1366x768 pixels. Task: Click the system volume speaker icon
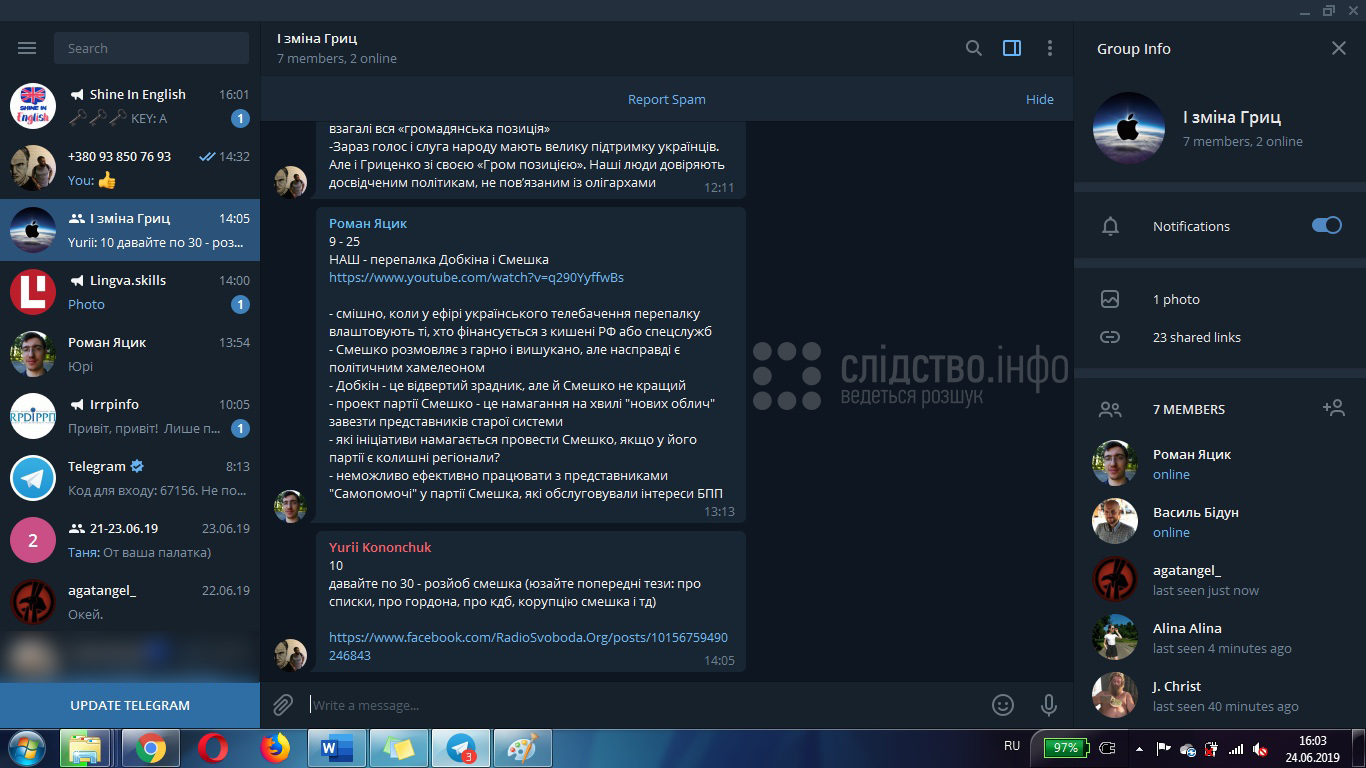click(1260, 748)
